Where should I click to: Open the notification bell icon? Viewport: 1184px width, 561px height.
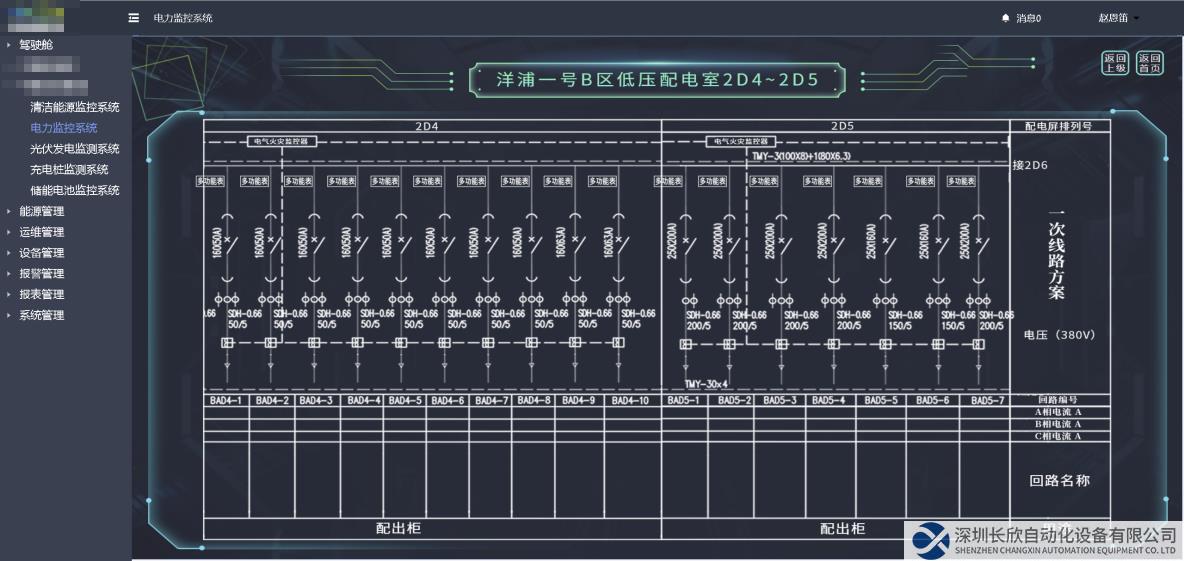(1005, 18)
